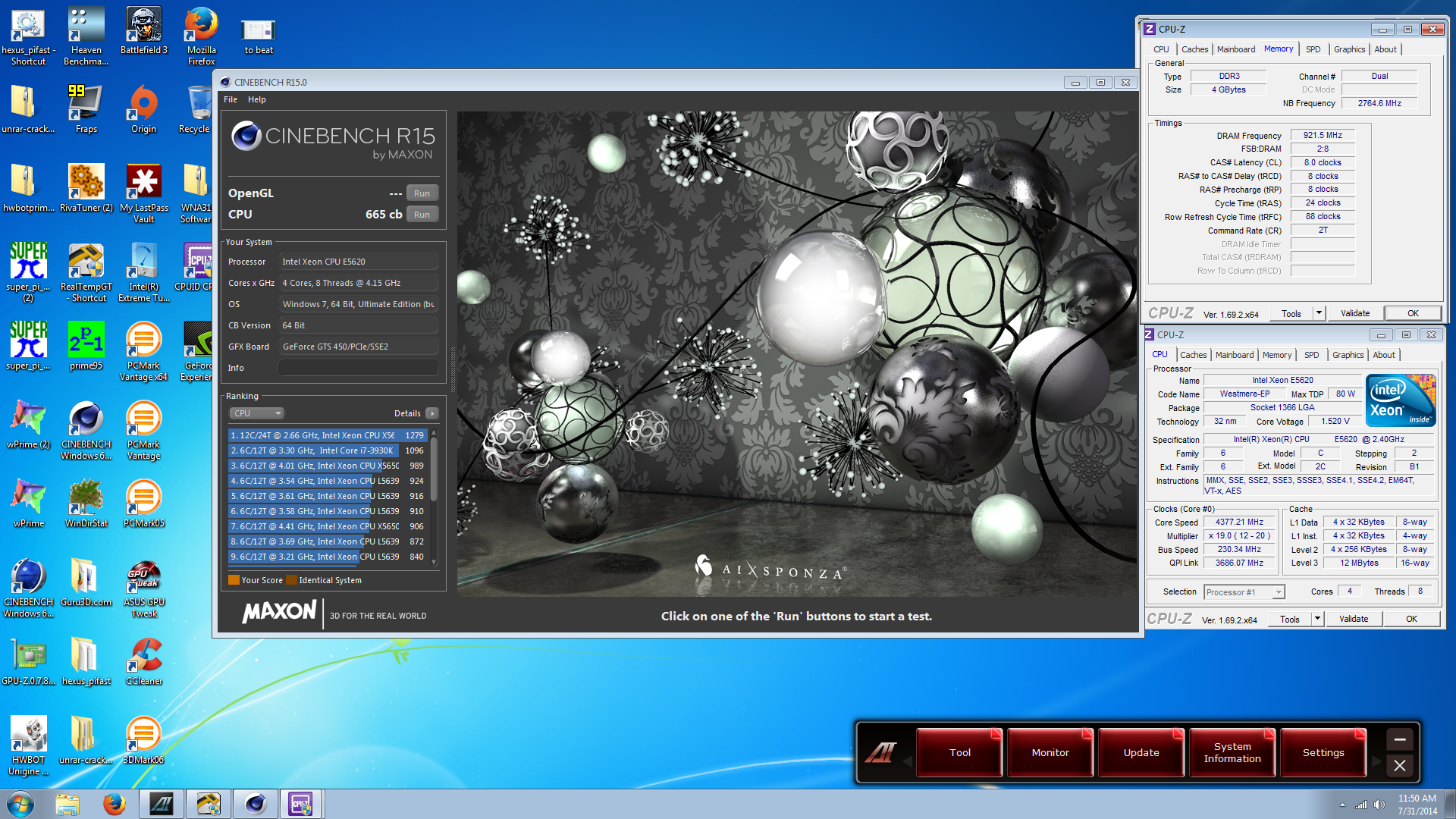This screenshot has height=819, width=1456.
Task: Switch to SPD tab in upper CPU-Z
Action: coord(1313,49)
